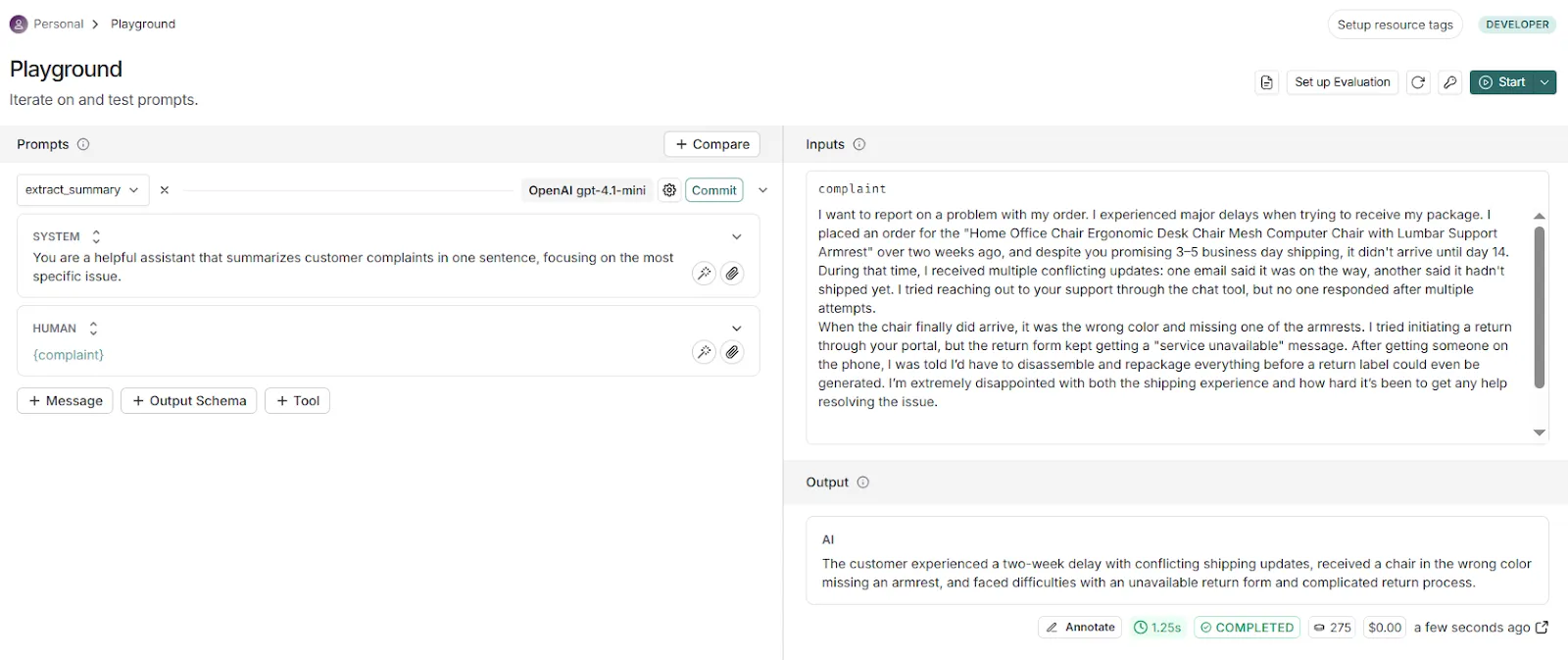This screenshot has width=1568, height=660.
Task: Click the Commit button
Action: (x=713, y=190)
